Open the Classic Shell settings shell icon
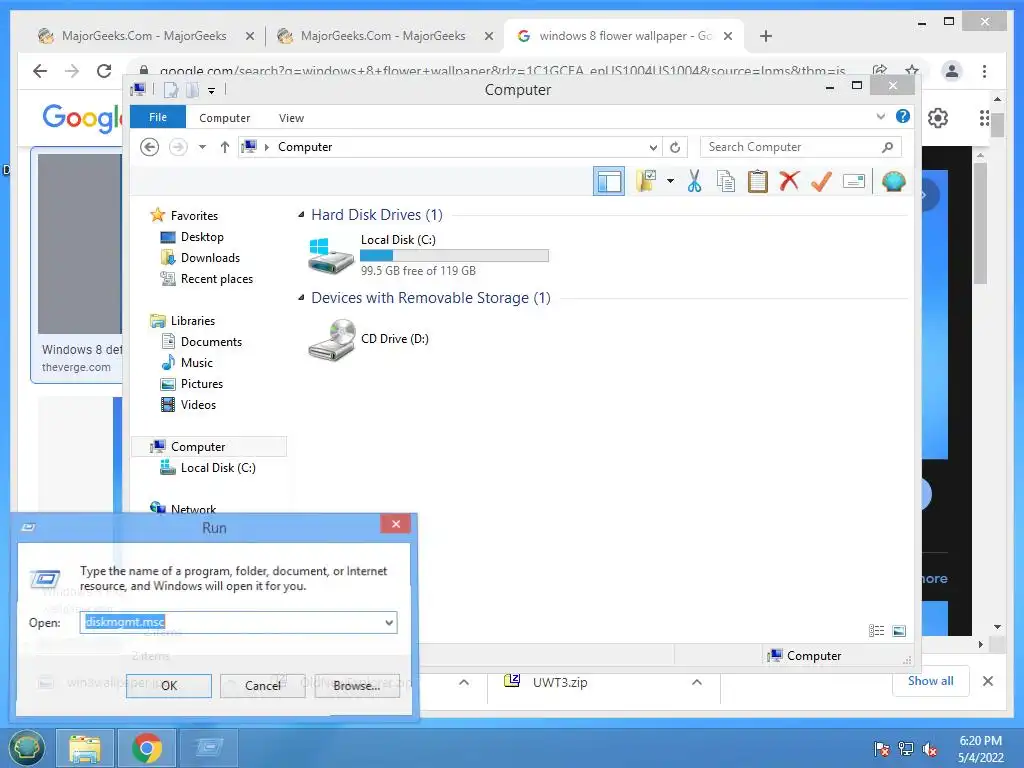The height and width of the screenshot is (768, 1024). coord(893,181)
